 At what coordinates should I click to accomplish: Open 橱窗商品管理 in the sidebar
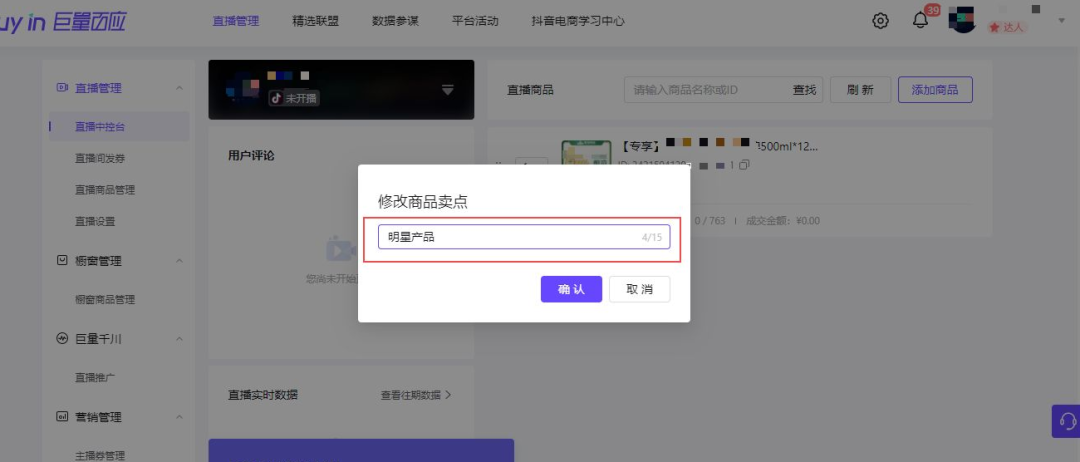105,300
